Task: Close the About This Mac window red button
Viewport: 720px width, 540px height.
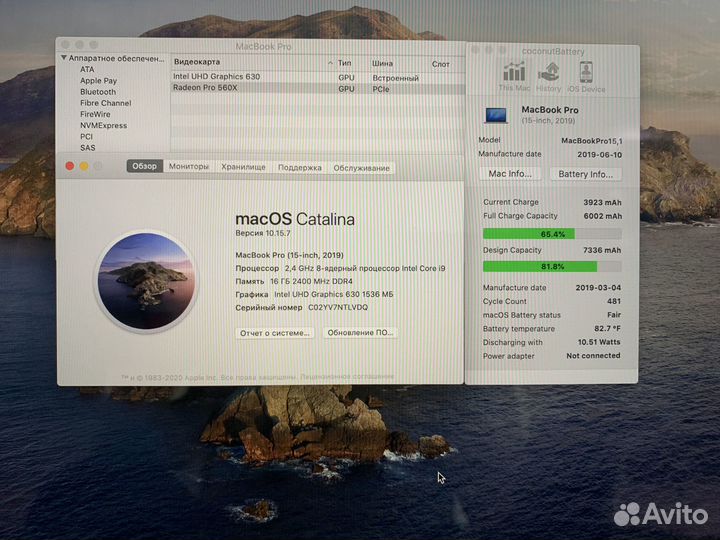Action: pyautogui.click(x=70, y=166)
